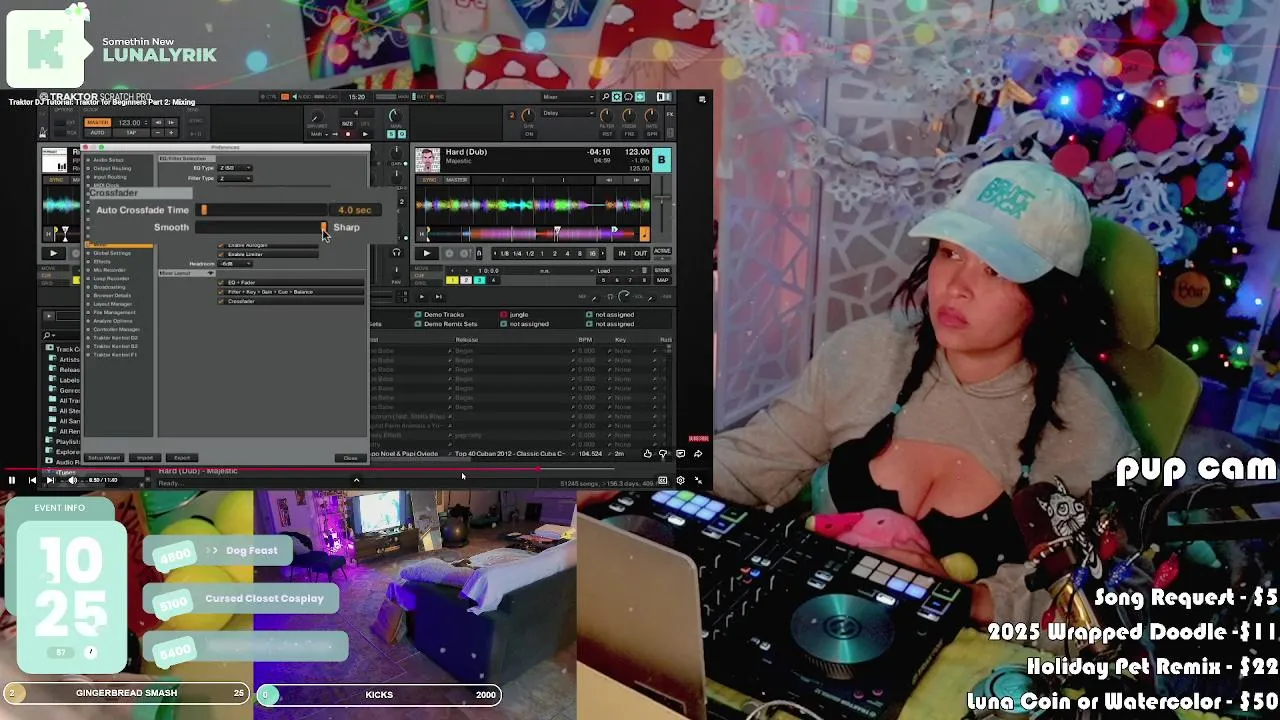1280x720 pixels.
Task: Toggle ACTIVE loop button on deck B
Action: tap(662, 251)
